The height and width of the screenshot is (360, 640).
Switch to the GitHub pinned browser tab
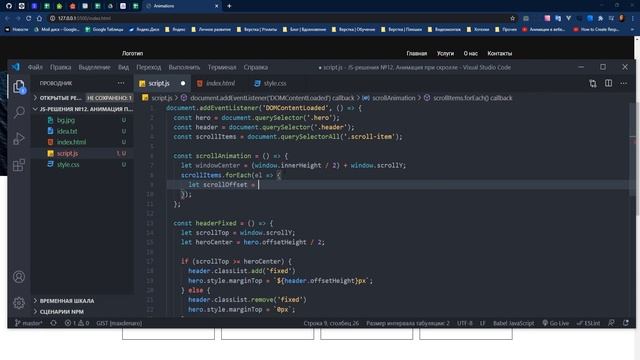coord(9,6)
